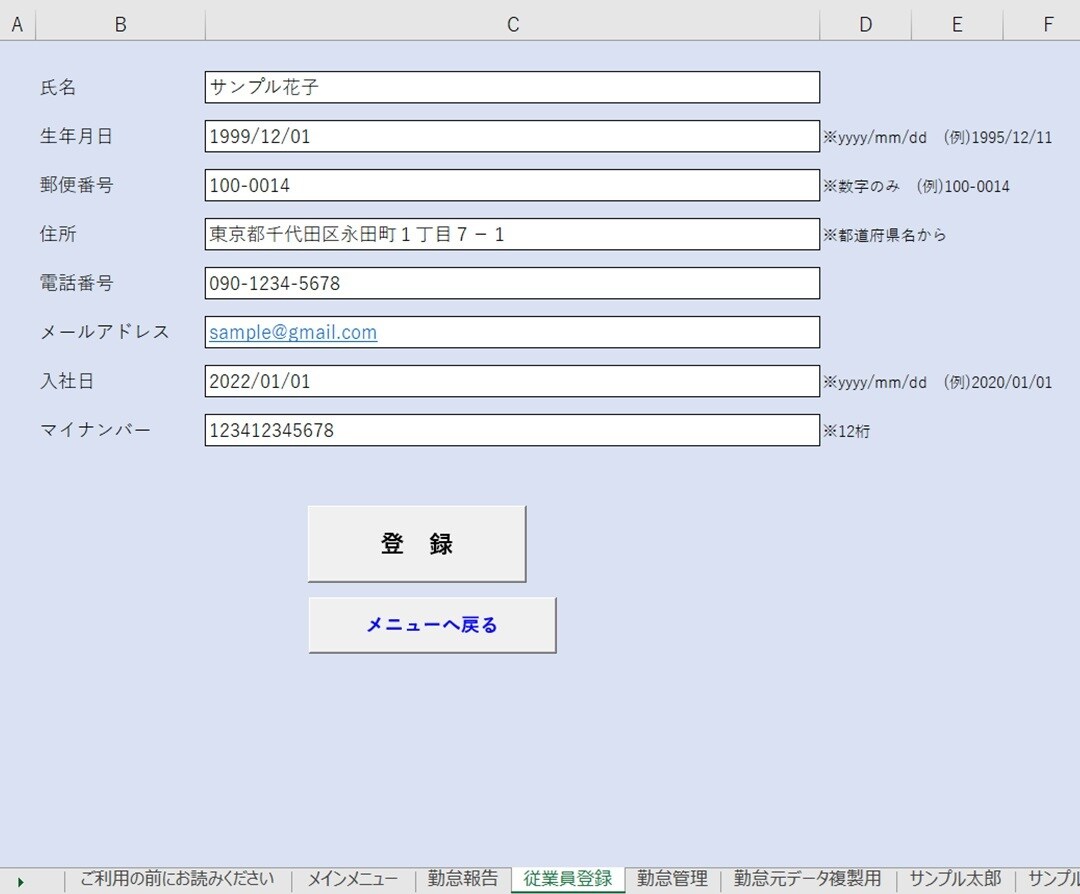1080x894 pixels.
Task: Click the ※数字のみ (例)100-0014 hint
Action: coord(916,187)
